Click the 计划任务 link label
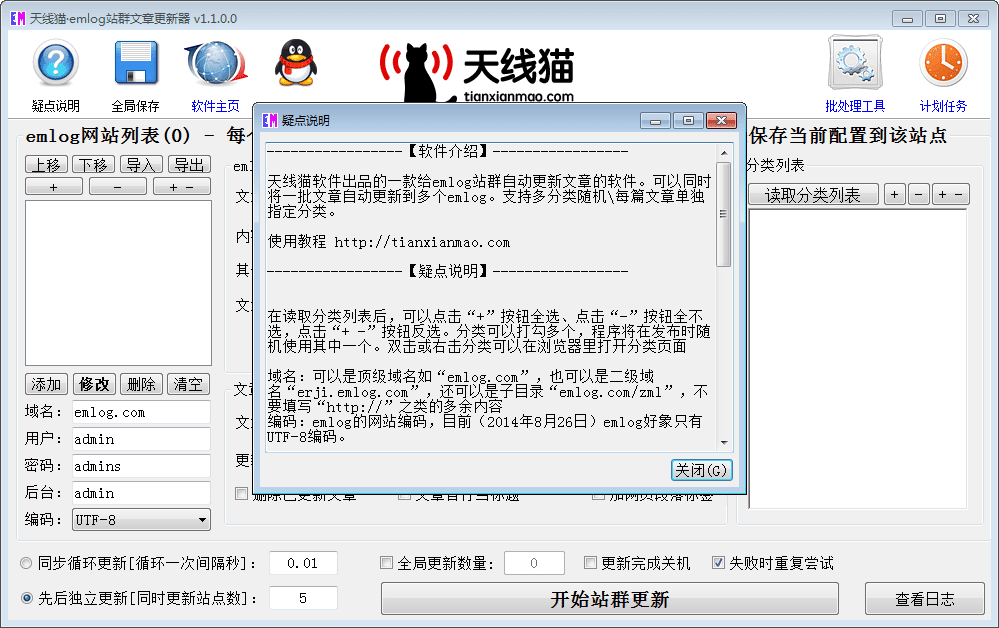 [x=944, y=106]
